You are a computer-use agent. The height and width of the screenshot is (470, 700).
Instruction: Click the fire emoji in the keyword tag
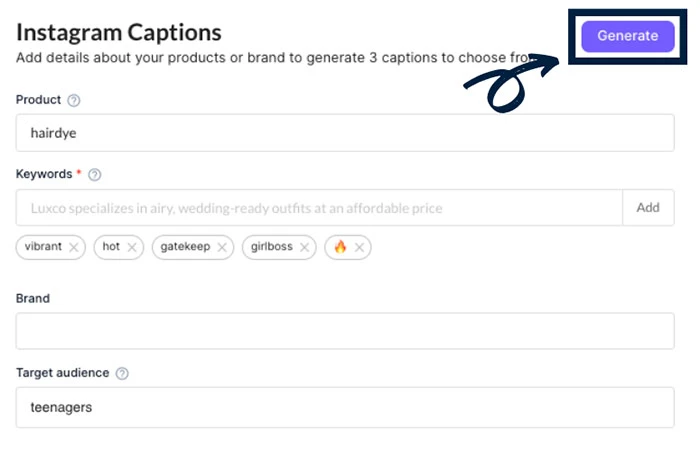click(x=340, y=247)
